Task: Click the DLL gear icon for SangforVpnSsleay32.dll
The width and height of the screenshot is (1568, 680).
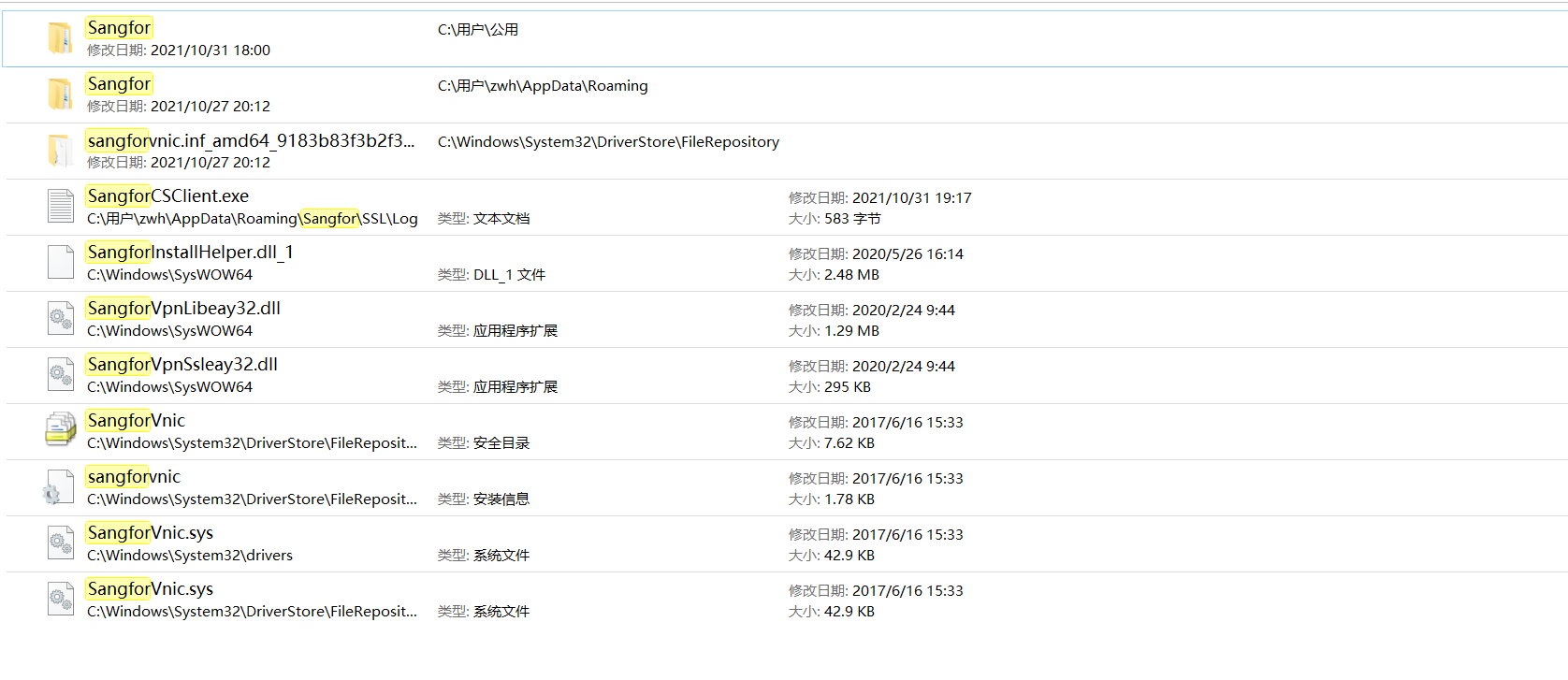Action: tap(61, 374)
